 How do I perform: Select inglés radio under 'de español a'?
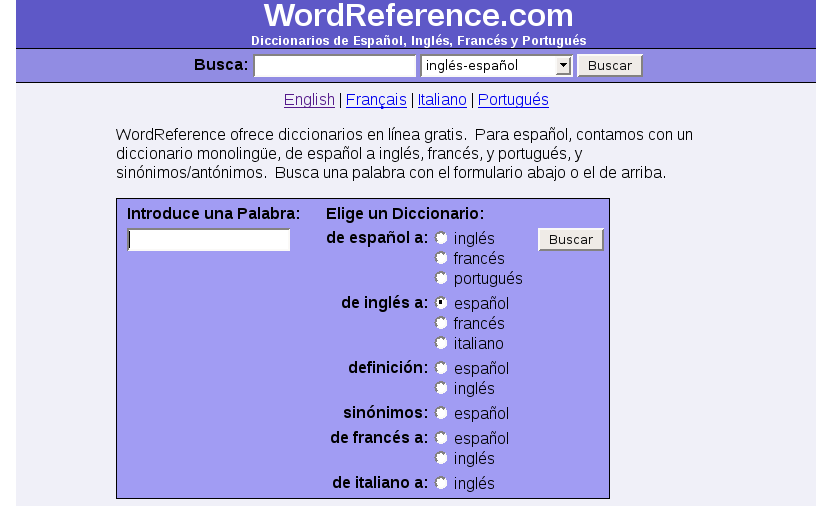coord(441,238)
